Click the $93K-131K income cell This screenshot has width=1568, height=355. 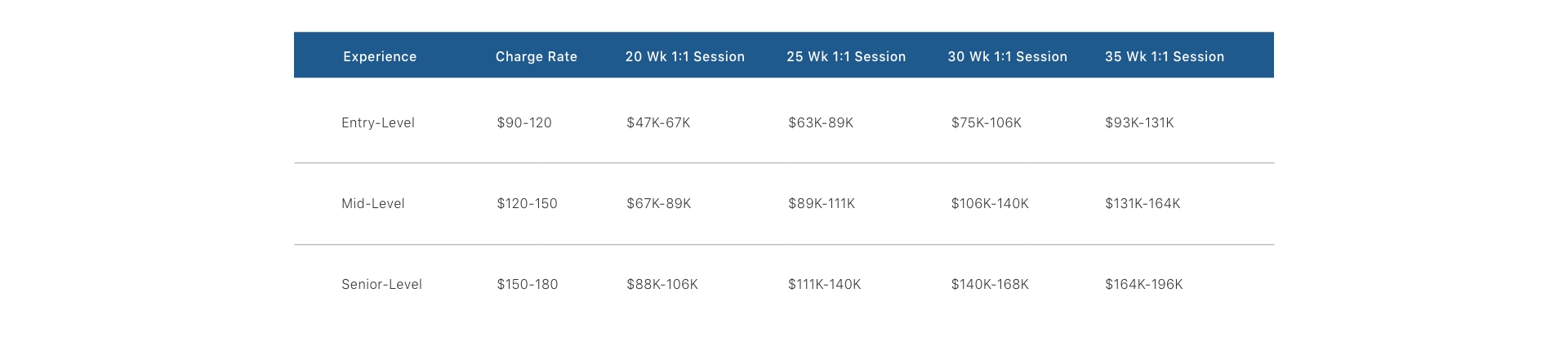pyautogui.click(x=1139, y=122)
